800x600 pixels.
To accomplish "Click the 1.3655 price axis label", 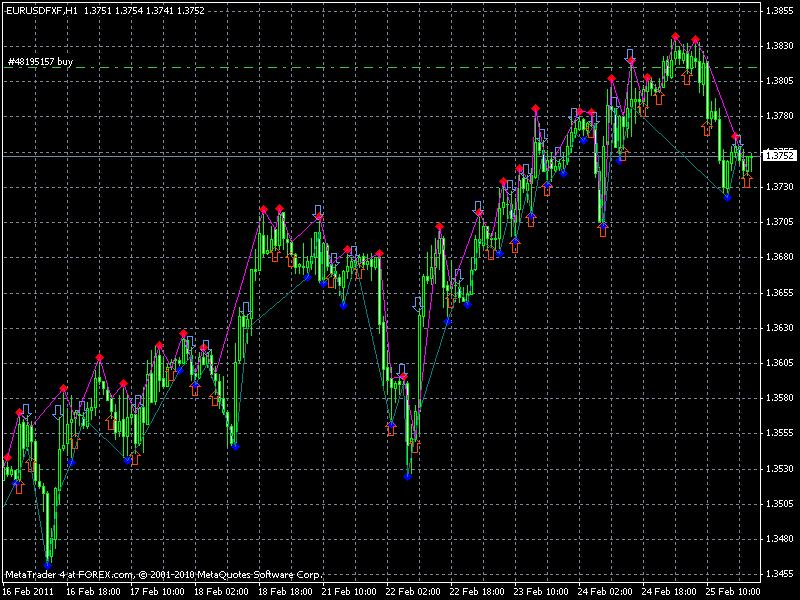I will click(780, 292).
